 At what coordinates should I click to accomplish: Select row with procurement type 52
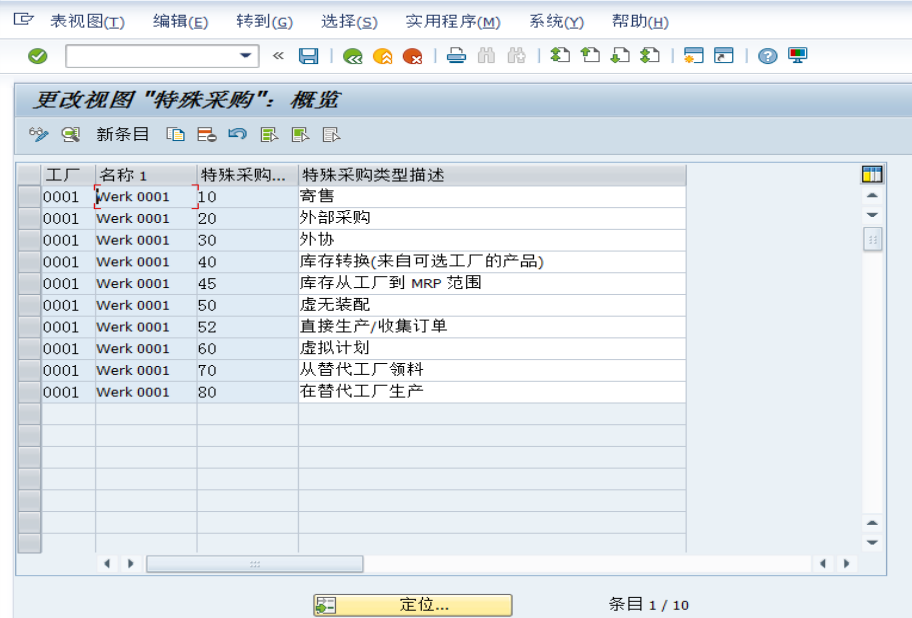click(x=29, y=327)
